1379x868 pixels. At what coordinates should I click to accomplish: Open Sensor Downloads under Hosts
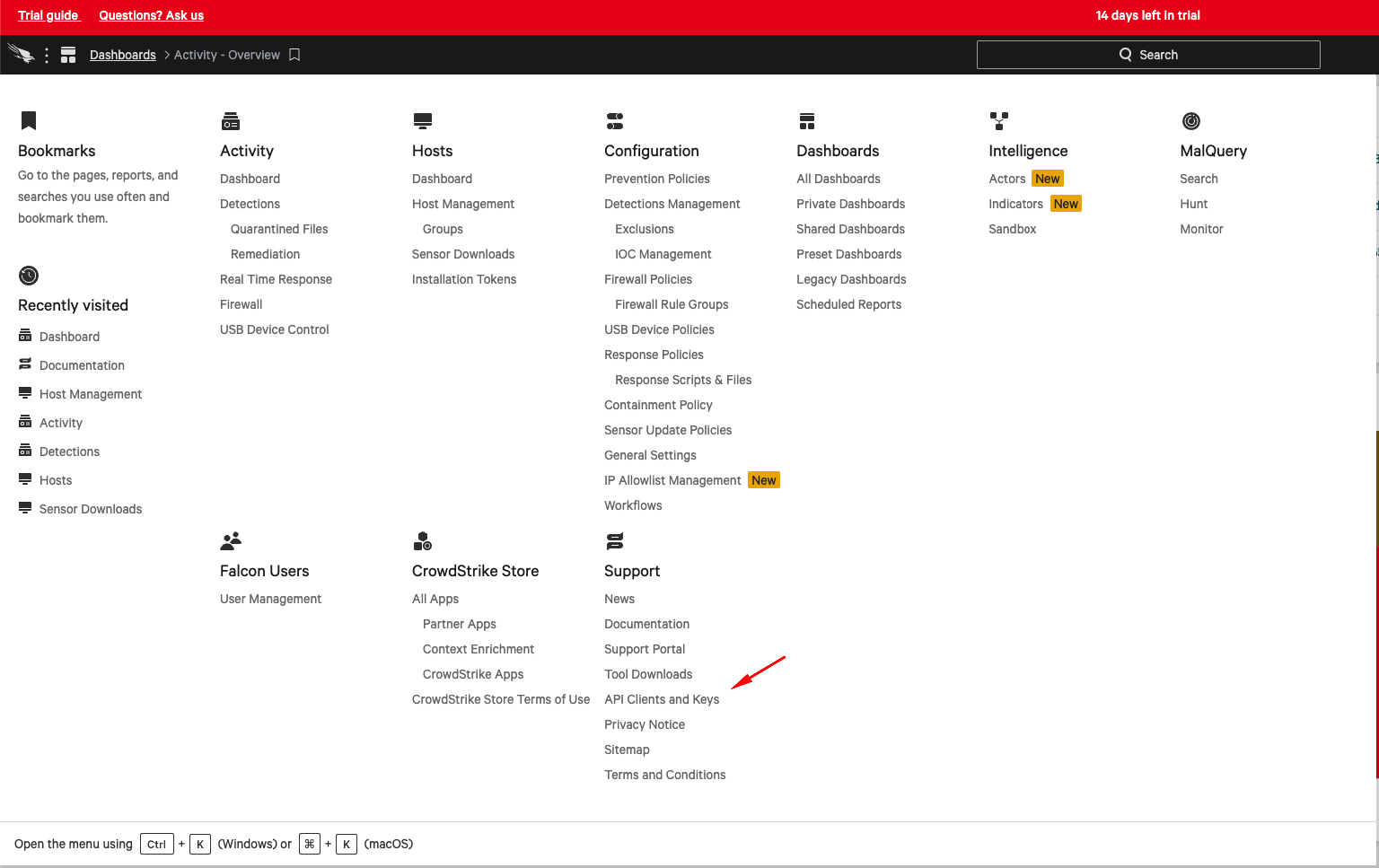coord(463,254)
